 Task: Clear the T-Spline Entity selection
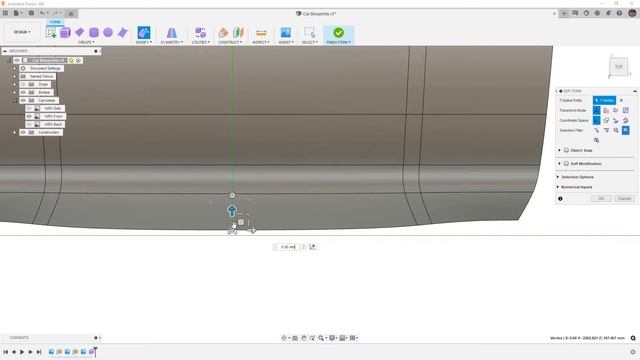pos(621,100)
